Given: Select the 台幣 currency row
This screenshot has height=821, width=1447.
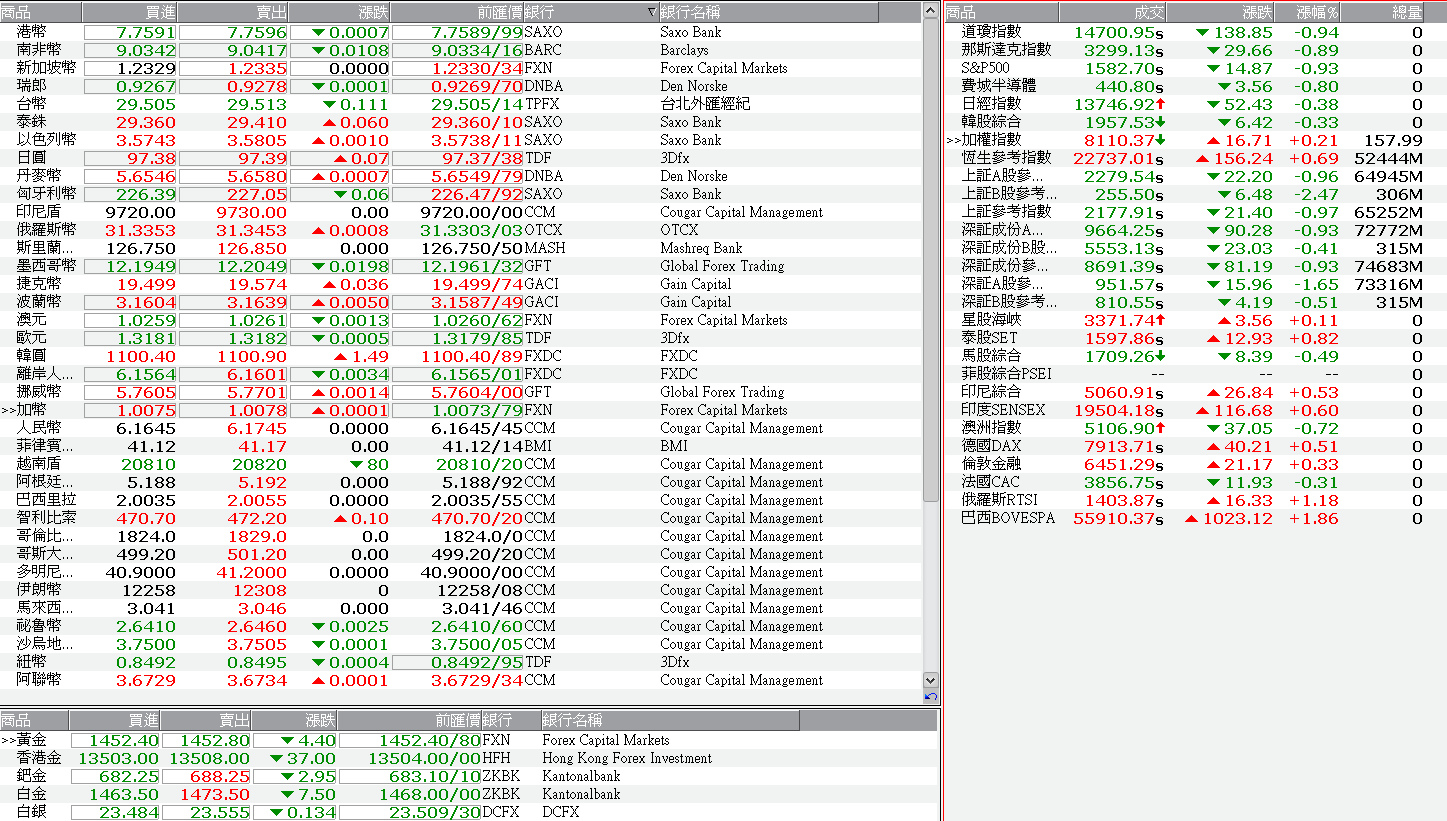Looking at the screenshot, I should [460, 104].
